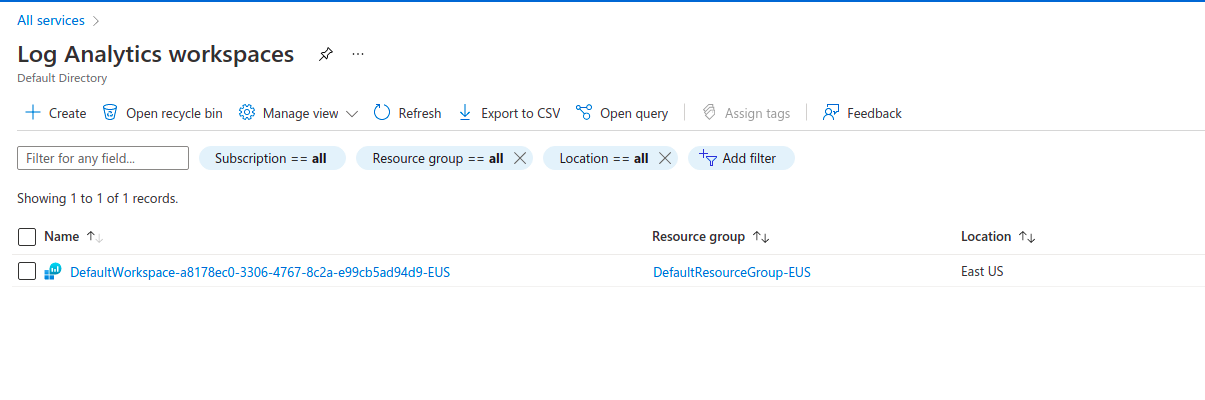Tick the select-all checkbox in the header
The image size is (1205, 400).
click(x=27, y=237)
